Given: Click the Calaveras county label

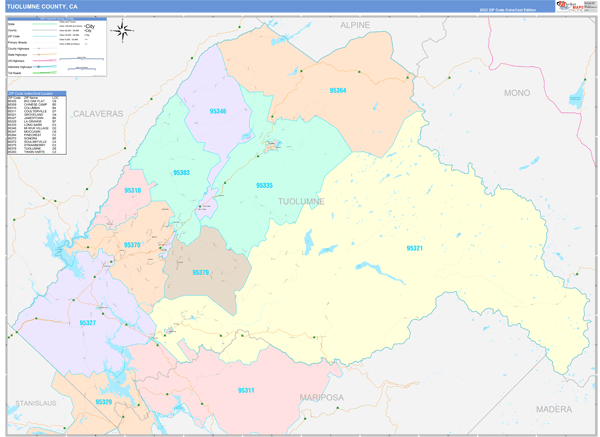Looking at the screenshot, I should pos(97,114).
